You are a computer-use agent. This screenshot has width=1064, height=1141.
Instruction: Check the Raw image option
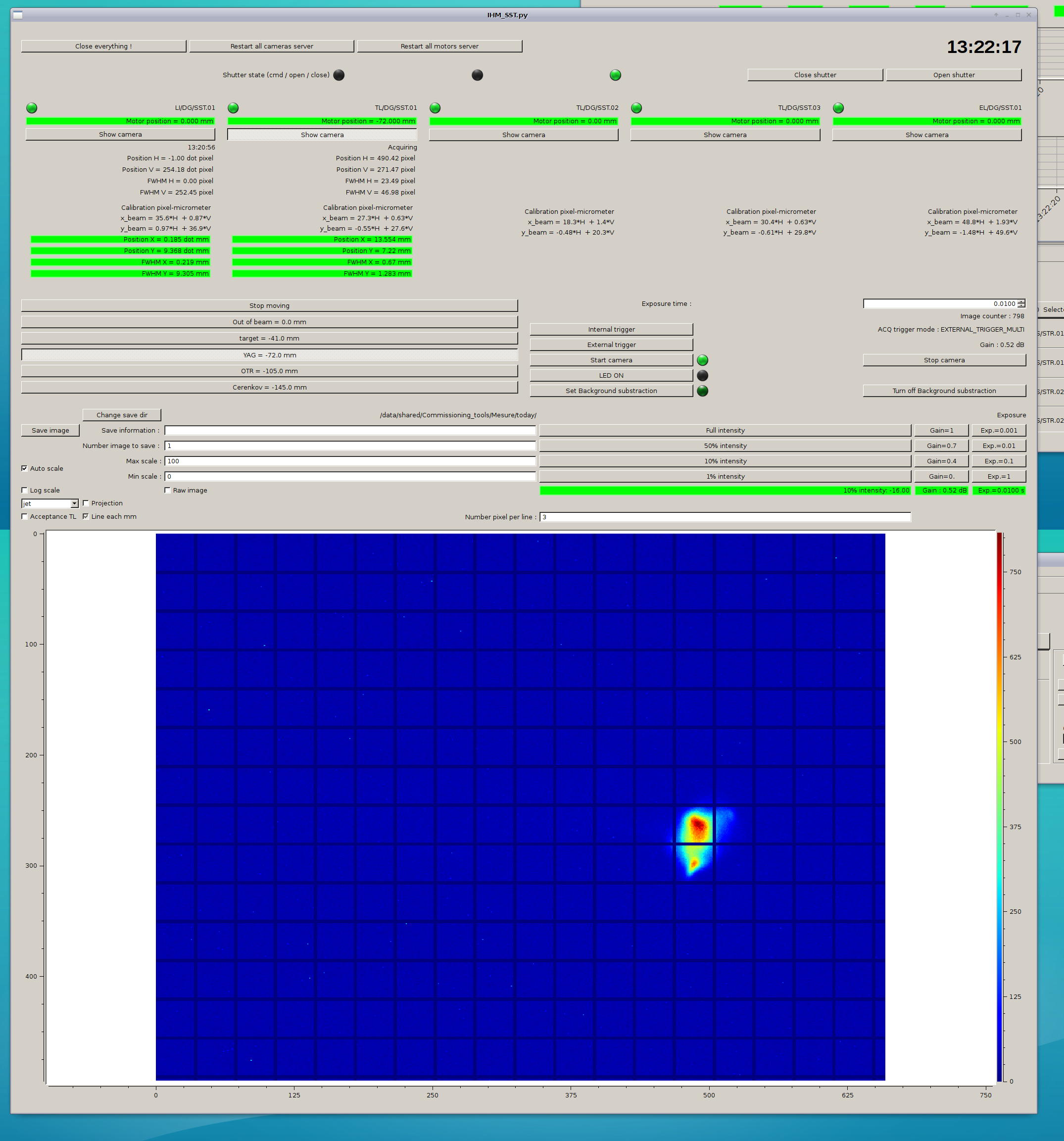click(x=168, y=490)
